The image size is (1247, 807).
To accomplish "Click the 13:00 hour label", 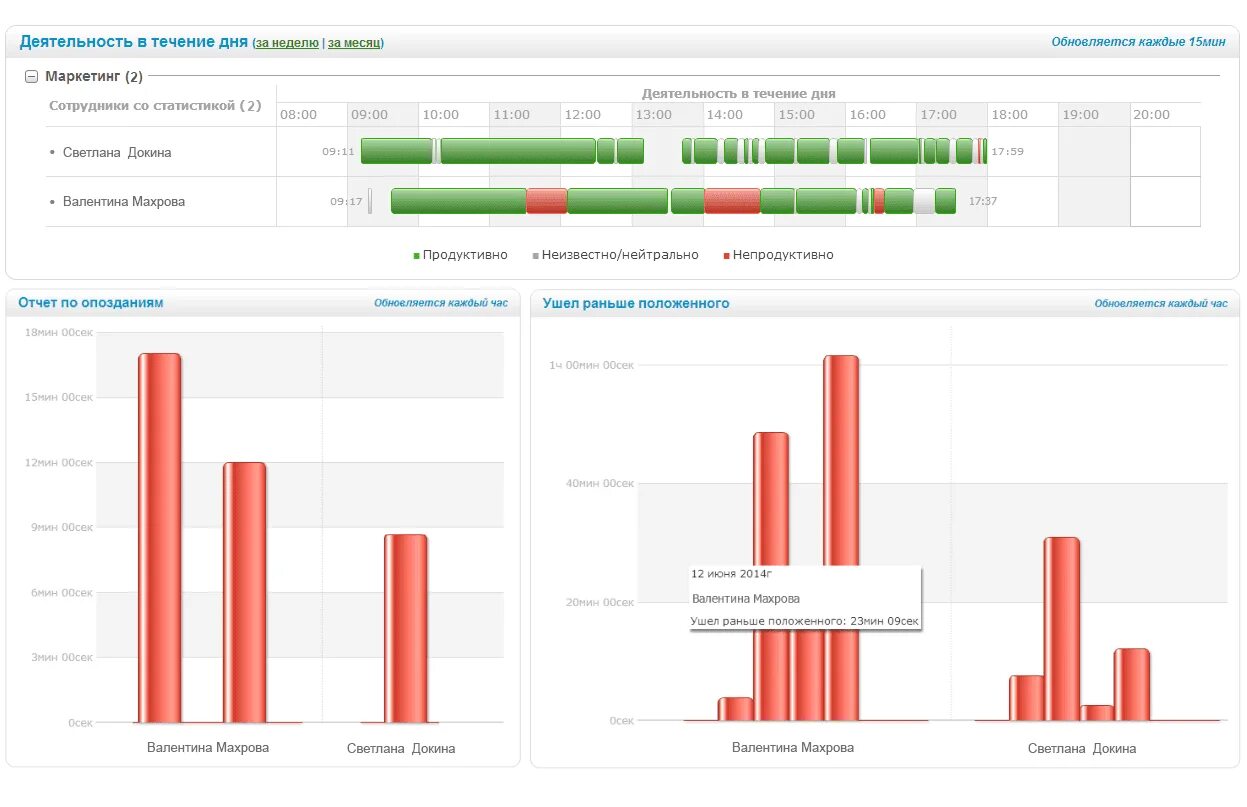I will [x=654, y=115].
